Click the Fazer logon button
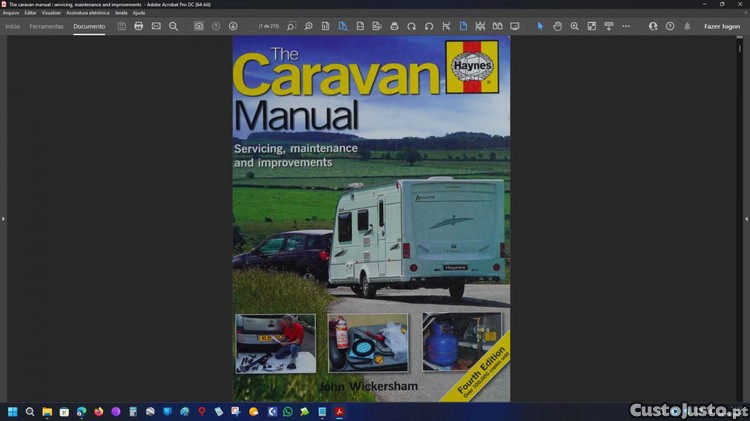Image resolution: width=750 pixels, height=421 pixels. coord(721,26)
